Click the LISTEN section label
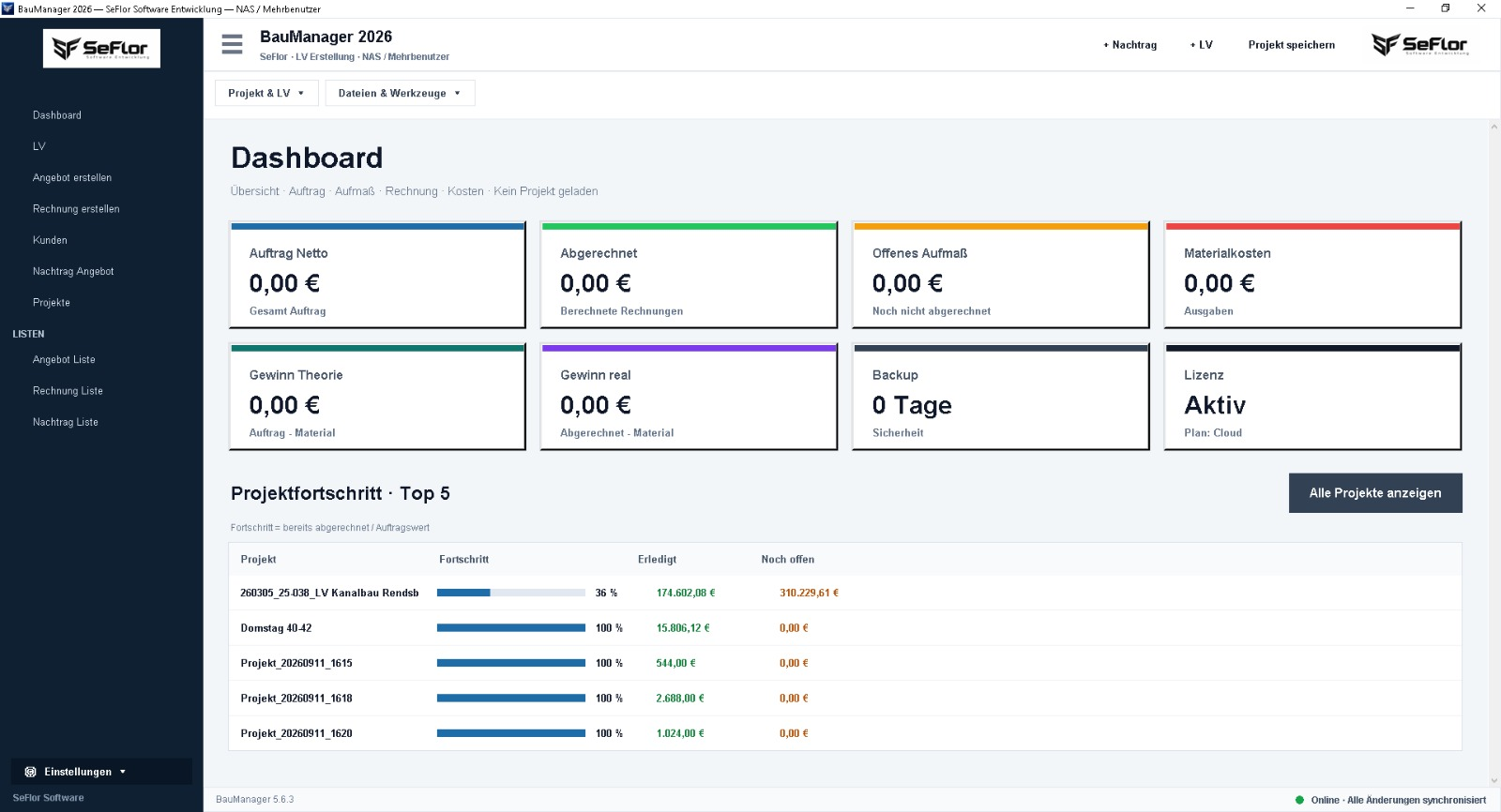 click(28, 334)
